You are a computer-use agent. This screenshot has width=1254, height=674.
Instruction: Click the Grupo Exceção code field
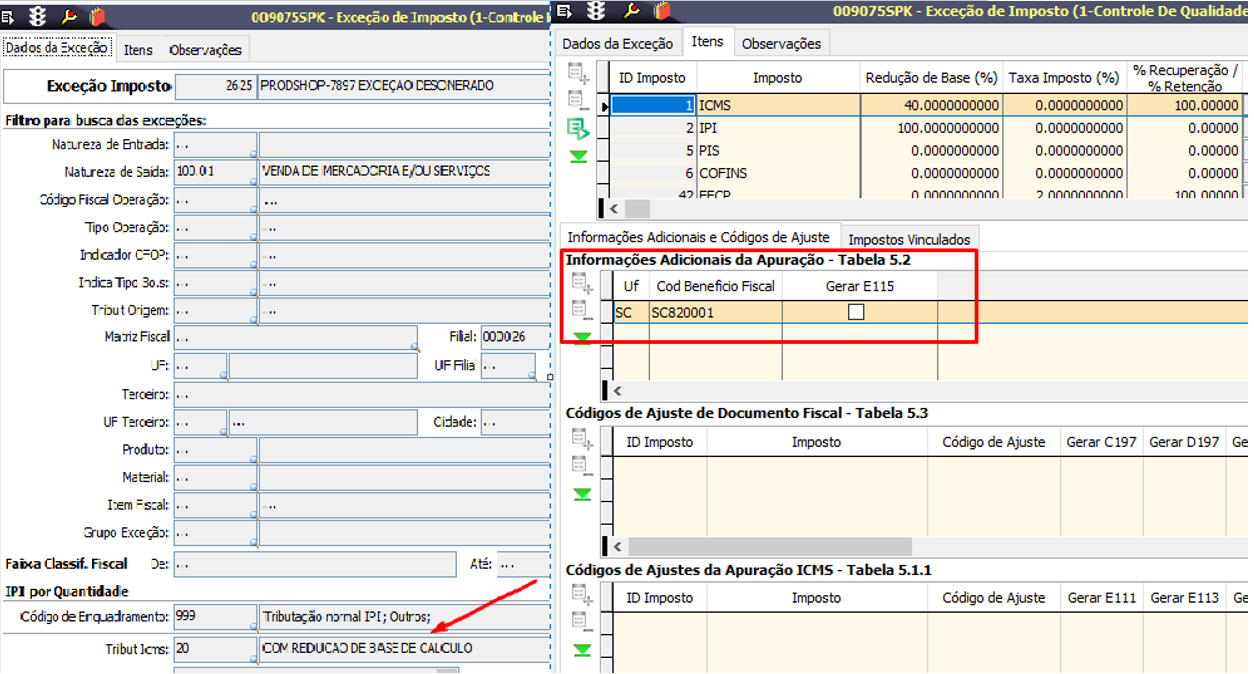216,533
